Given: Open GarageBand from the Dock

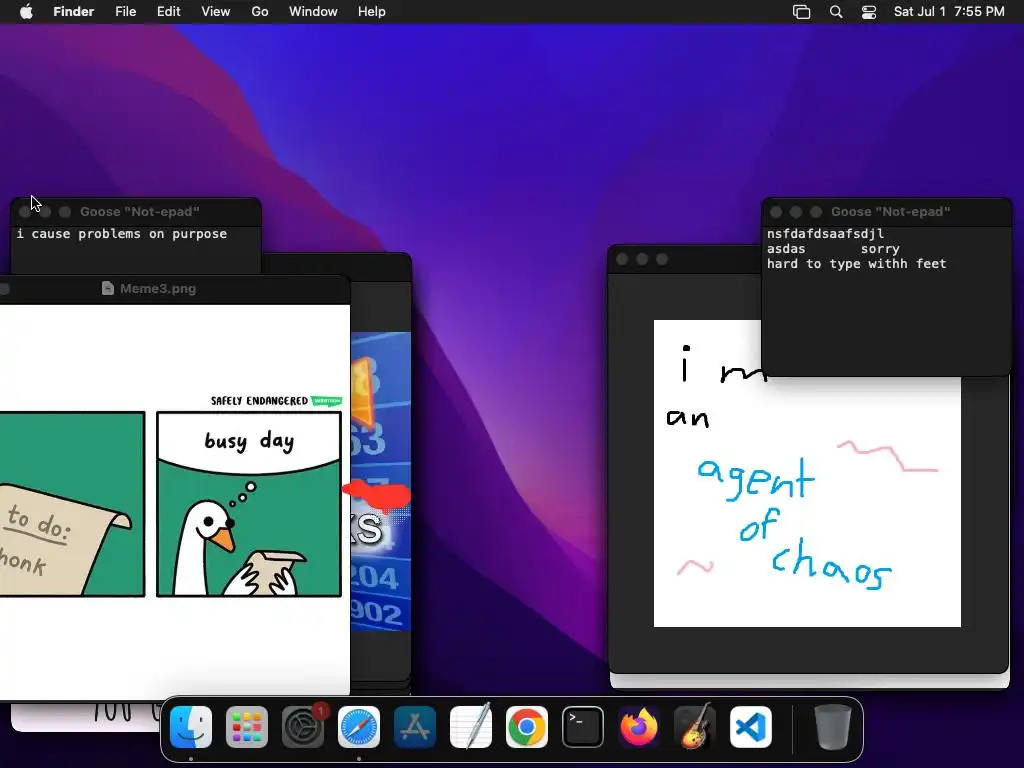Looking at the screenshot, I should pos(694,727).
